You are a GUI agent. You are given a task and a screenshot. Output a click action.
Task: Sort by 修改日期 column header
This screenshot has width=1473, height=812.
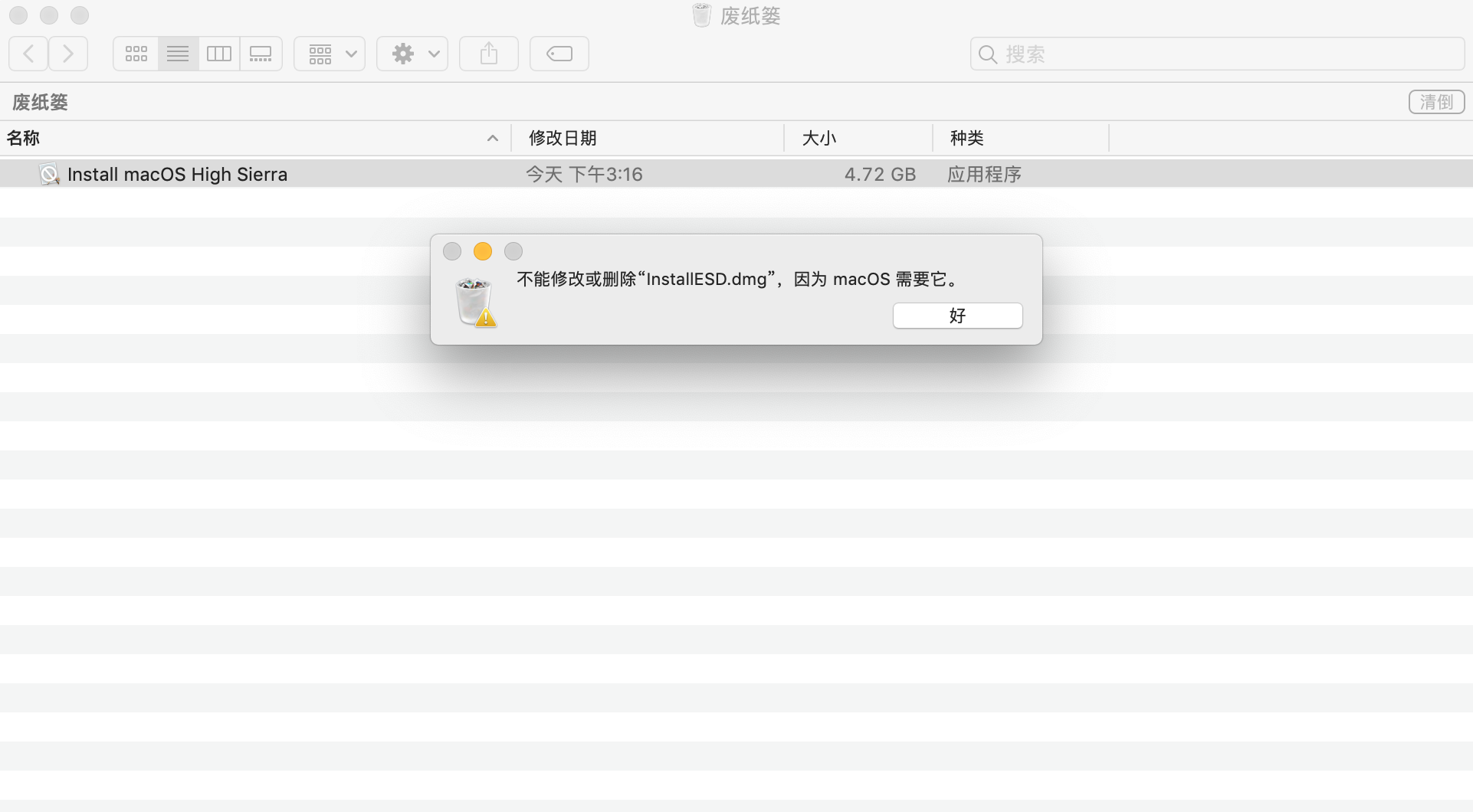tap(648, 138)
